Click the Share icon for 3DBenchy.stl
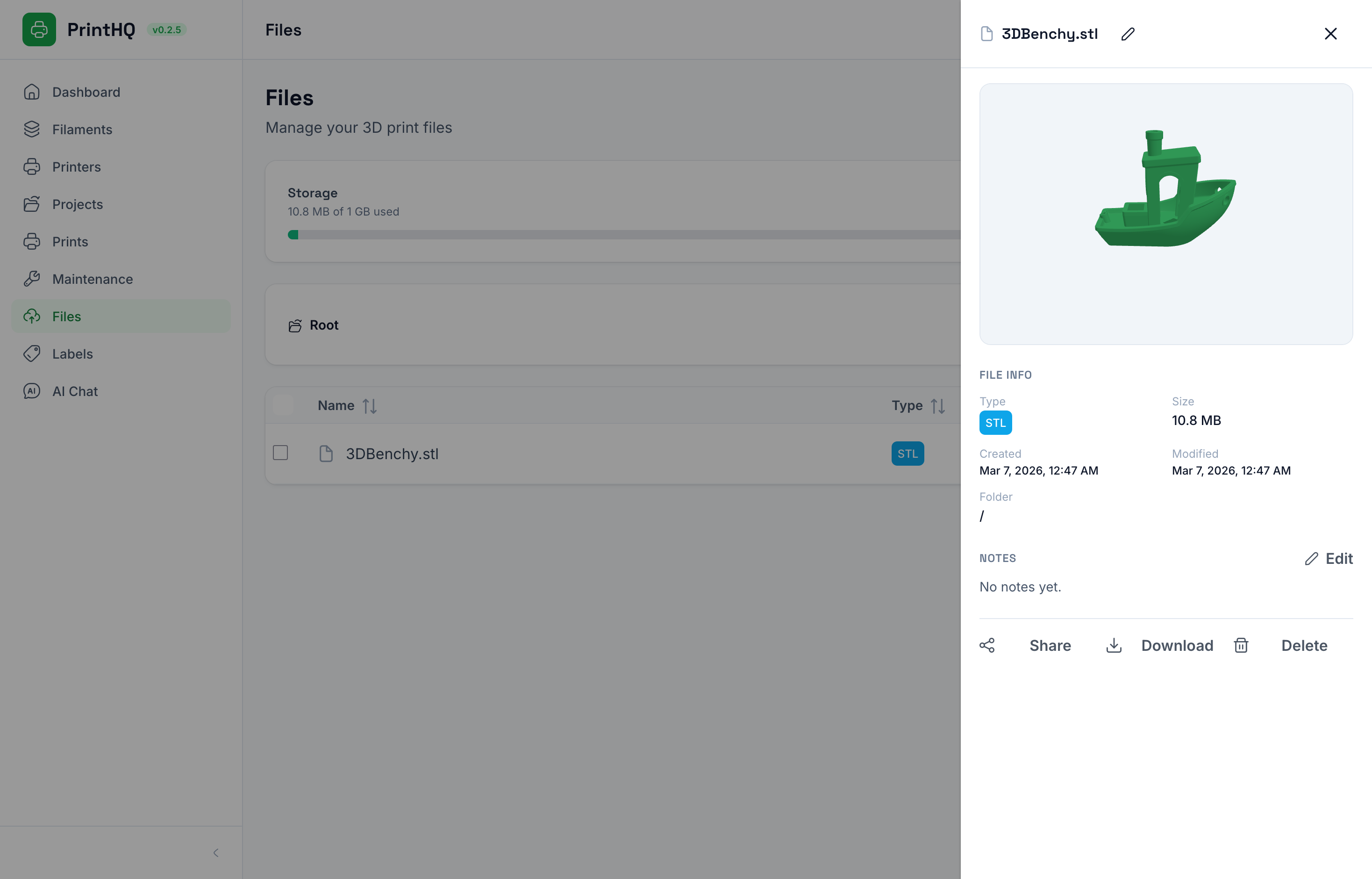Screen dimensions: 1372x879 pos(988,645)
